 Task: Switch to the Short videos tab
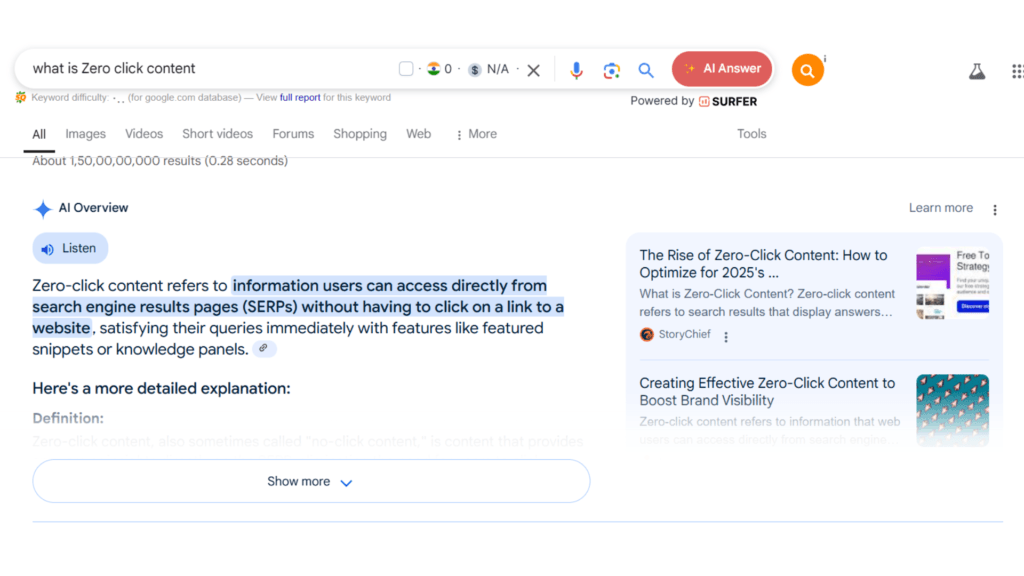point(217,134)
